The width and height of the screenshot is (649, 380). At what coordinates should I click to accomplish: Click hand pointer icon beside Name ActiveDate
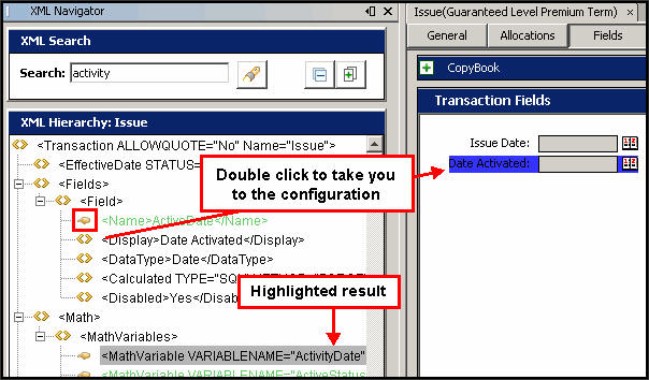click(84, 221)
